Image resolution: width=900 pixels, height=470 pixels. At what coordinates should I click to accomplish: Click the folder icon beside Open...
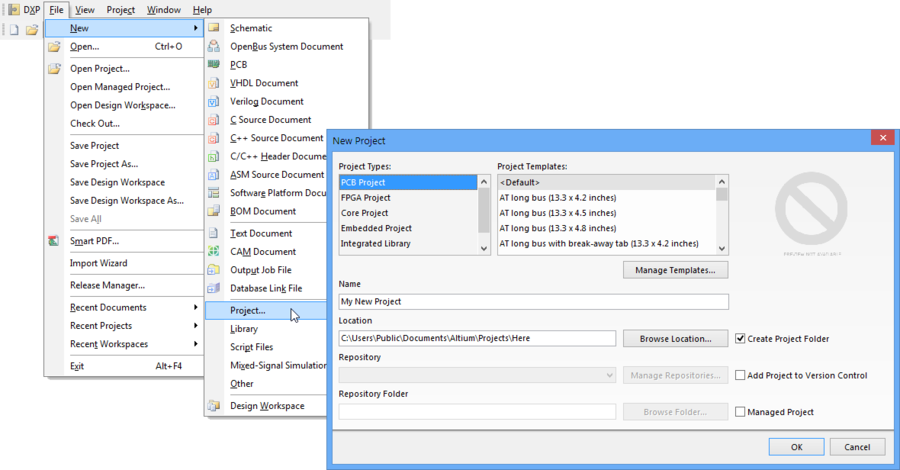(54, 46)
